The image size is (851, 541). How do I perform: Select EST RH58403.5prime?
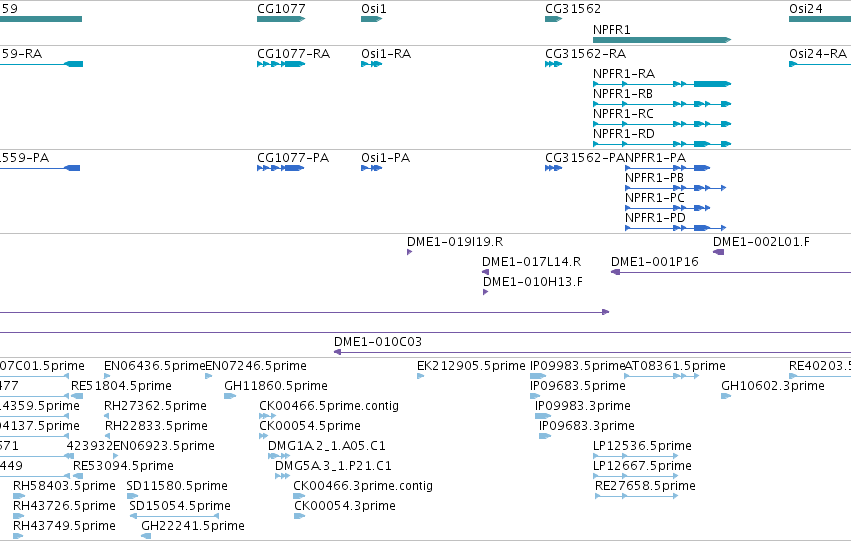(x=19, y=496)
